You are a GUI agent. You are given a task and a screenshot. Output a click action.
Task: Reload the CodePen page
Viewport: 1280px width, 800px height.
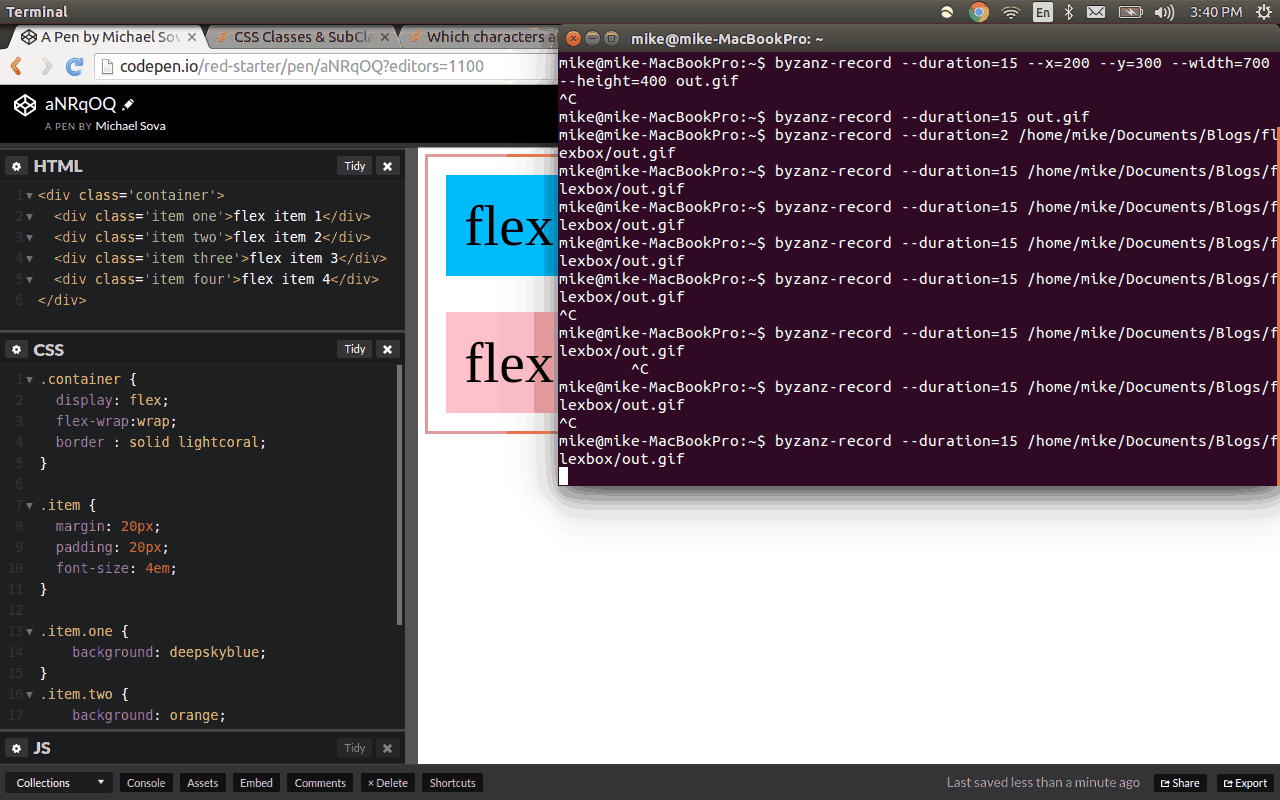[74, 66]
